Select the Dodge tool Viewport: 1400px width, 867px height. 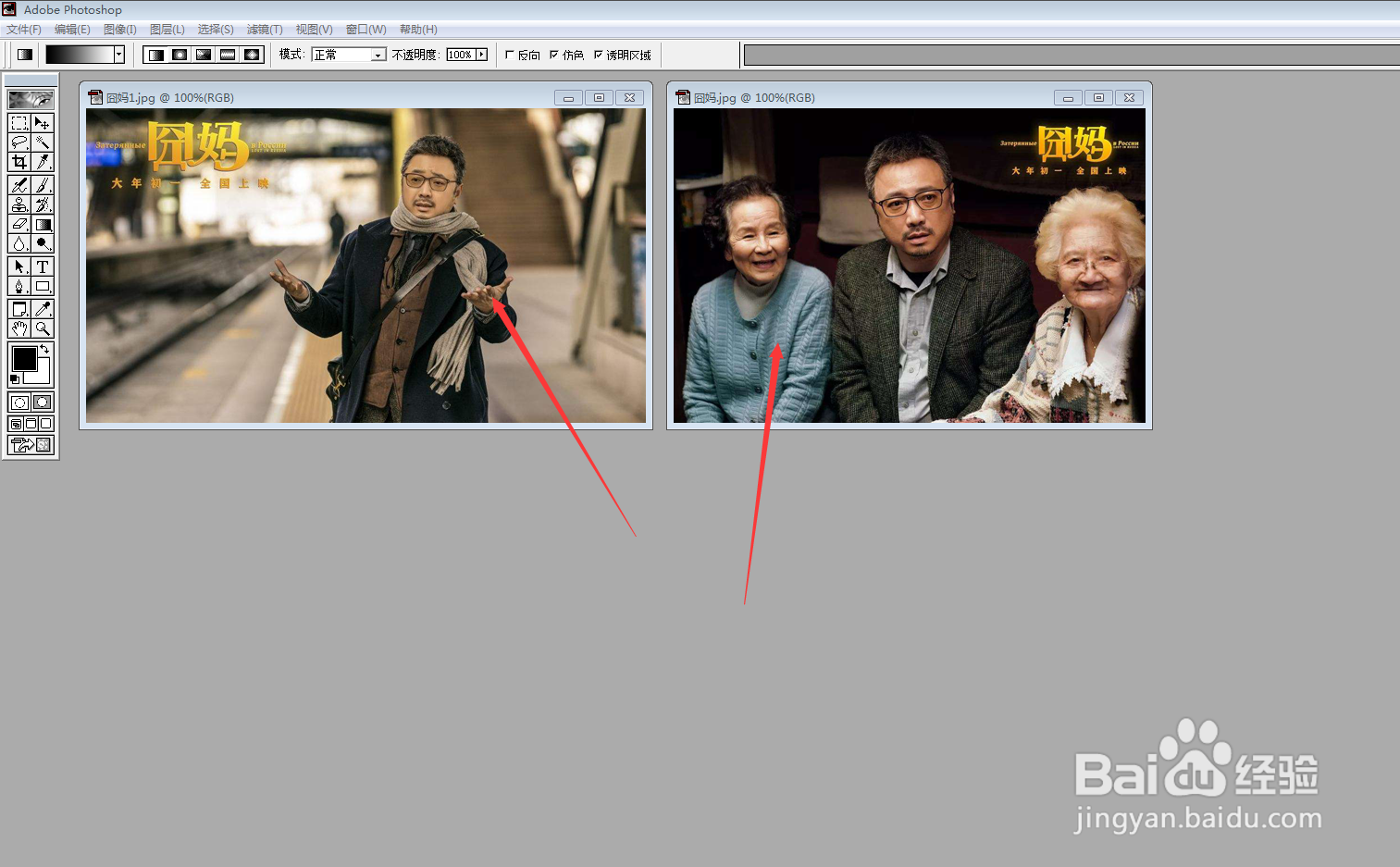(x=43, y=243)
